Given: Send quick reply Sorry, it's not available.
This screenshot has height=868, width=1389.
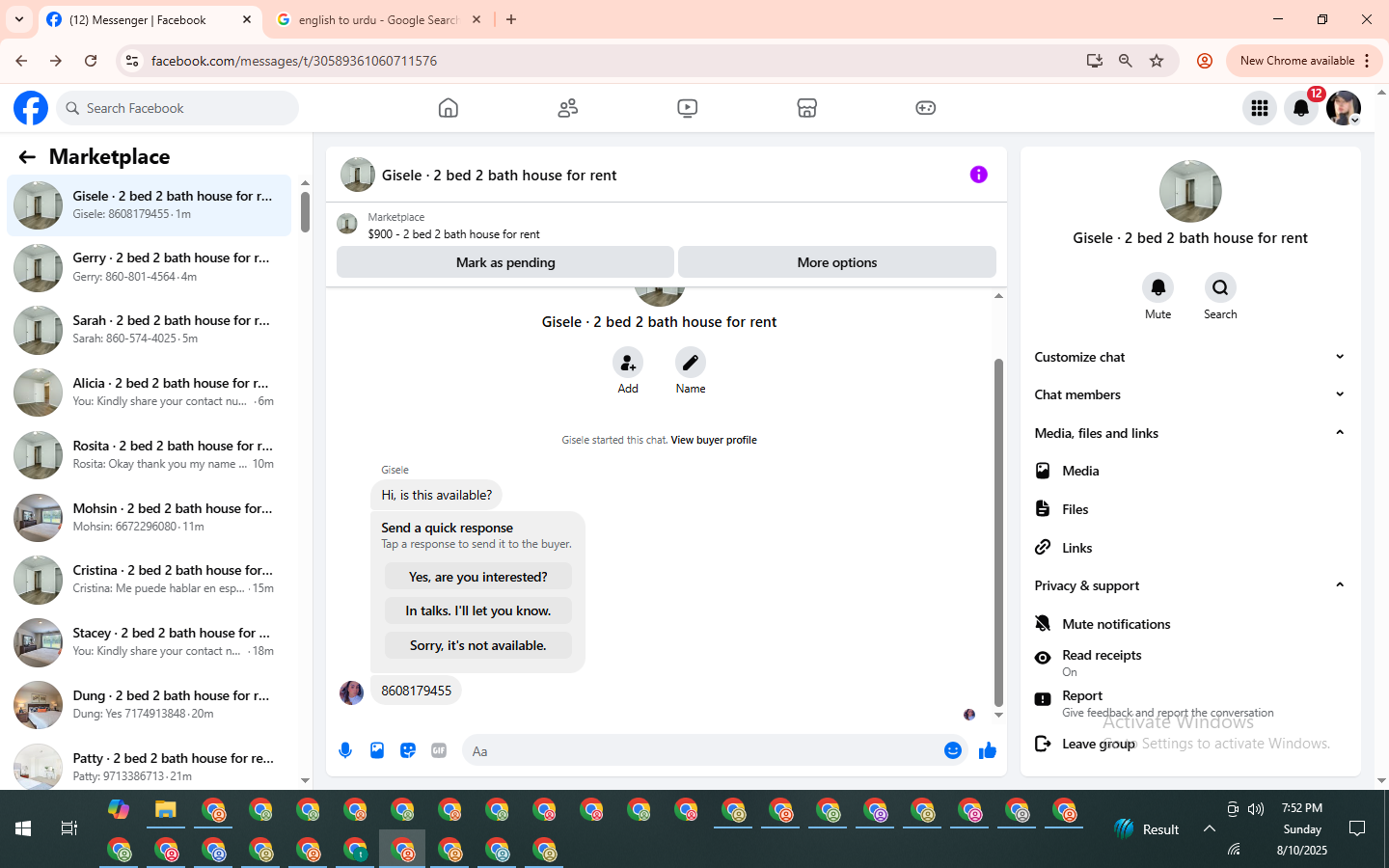Looking at the screenshot, I should pos(478,645).
